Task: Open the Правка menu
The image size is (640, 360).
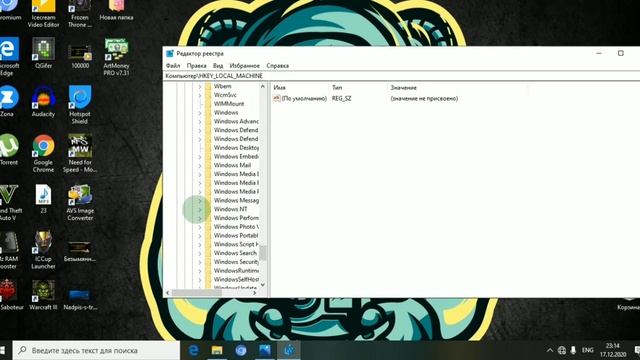Action: [196, 65]
